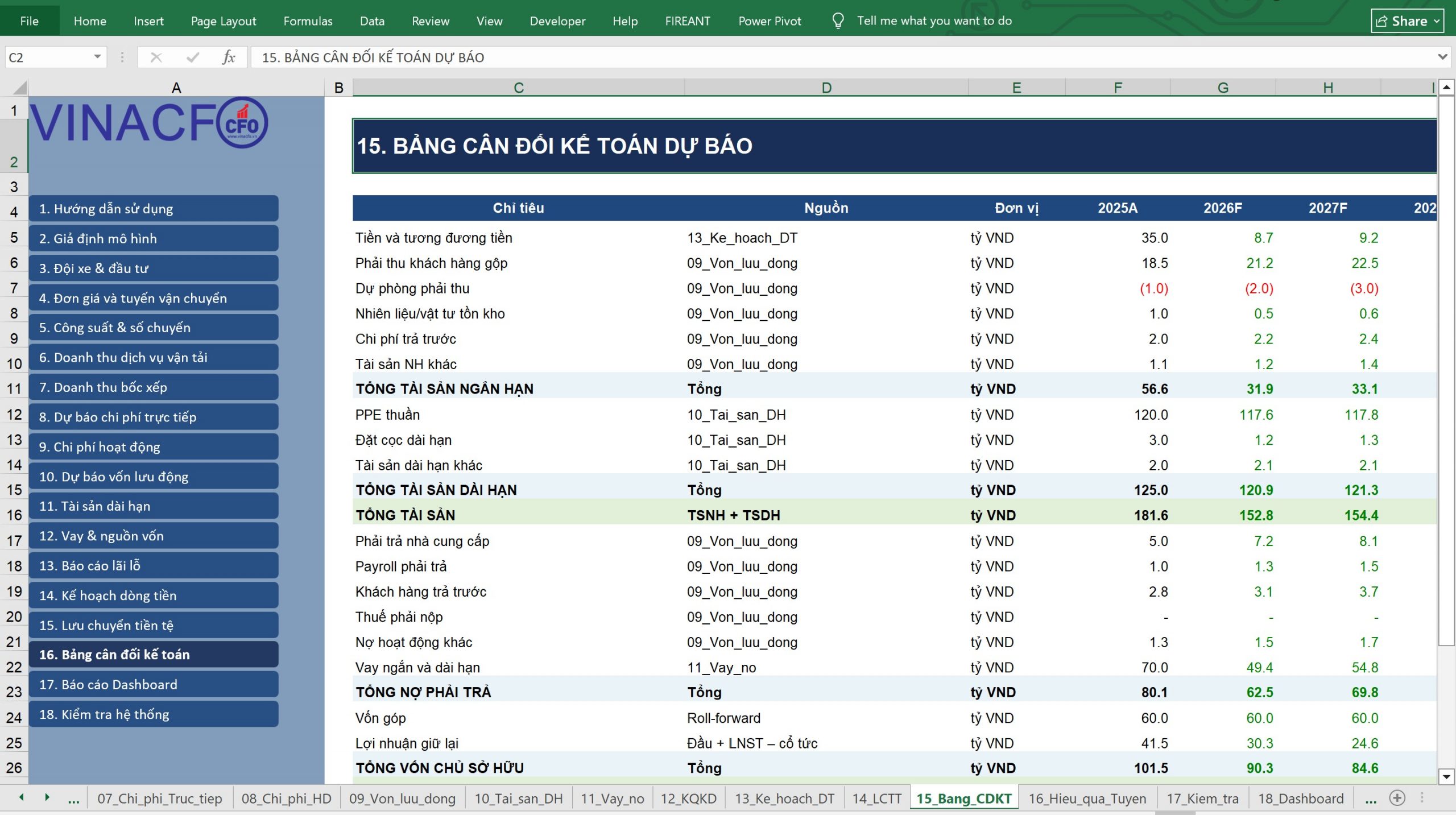Click the title '15. BẢNG CÂN ĐỐI KẾ TOÁN DỰ BÁO'

pos(554,146)
